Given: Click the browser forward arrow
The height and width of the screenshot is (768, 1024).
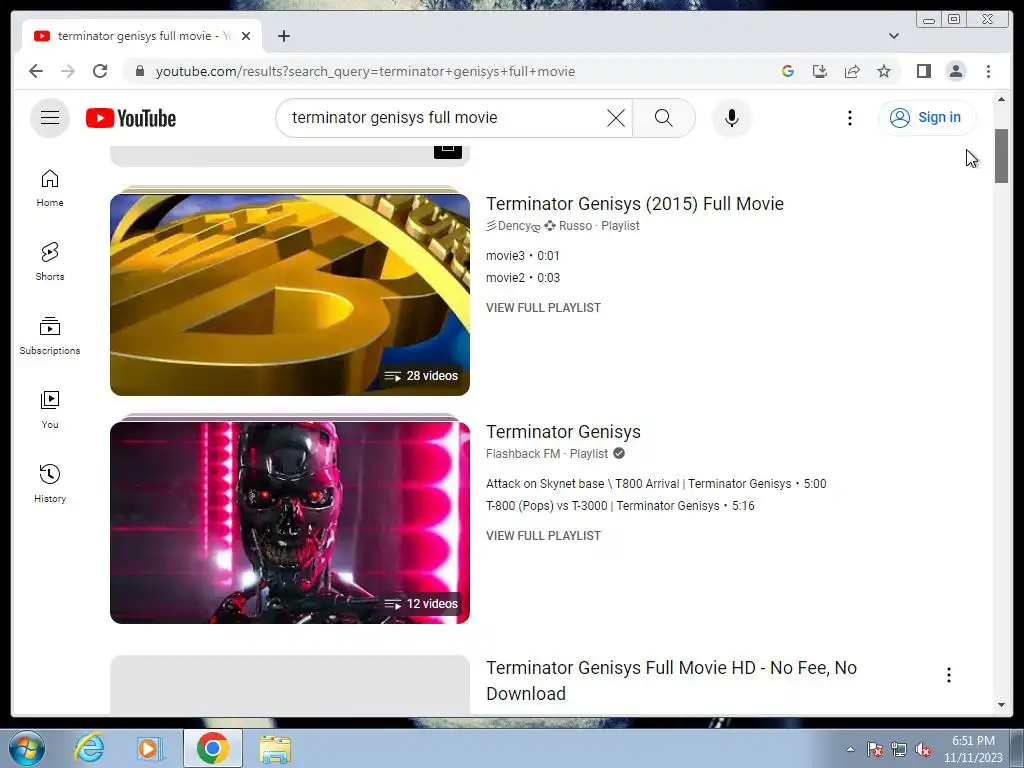Looking at the screenshot, I should pos(68,71).
